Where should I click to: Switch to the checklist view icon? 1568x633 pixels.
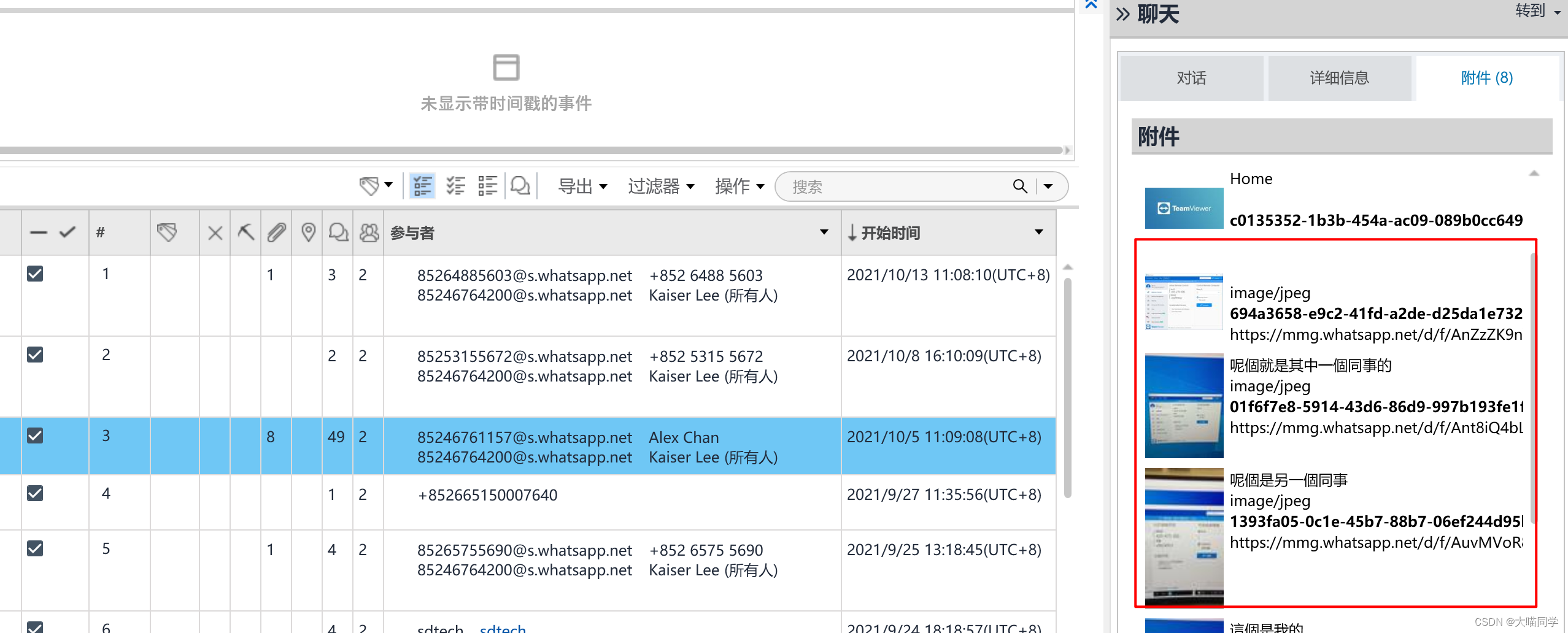point(455,185)
